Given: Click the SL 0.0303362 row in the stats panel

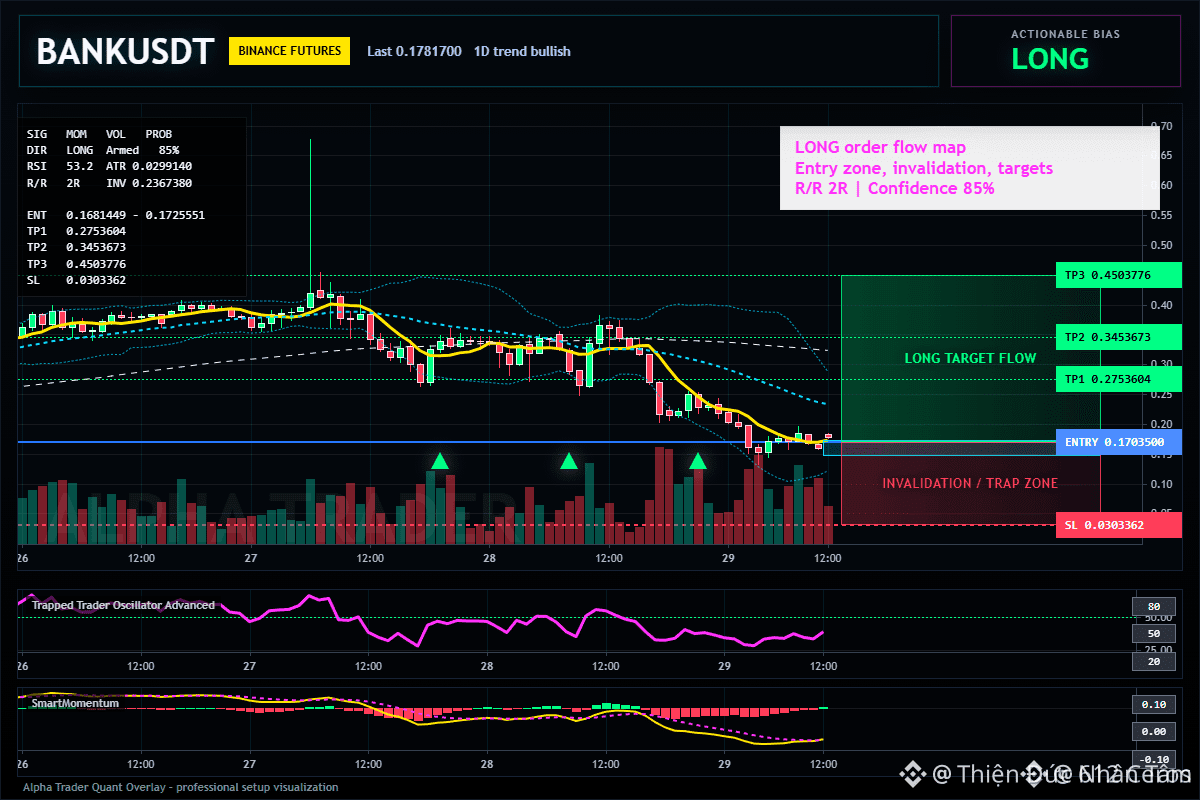Looking at the screenshot, I should coord(76,280).
